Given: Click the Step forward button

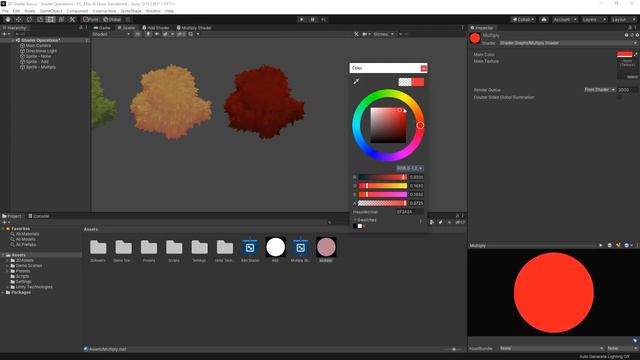Looking at the screenshot, I should pyautogui.click(x=323, y=19).
